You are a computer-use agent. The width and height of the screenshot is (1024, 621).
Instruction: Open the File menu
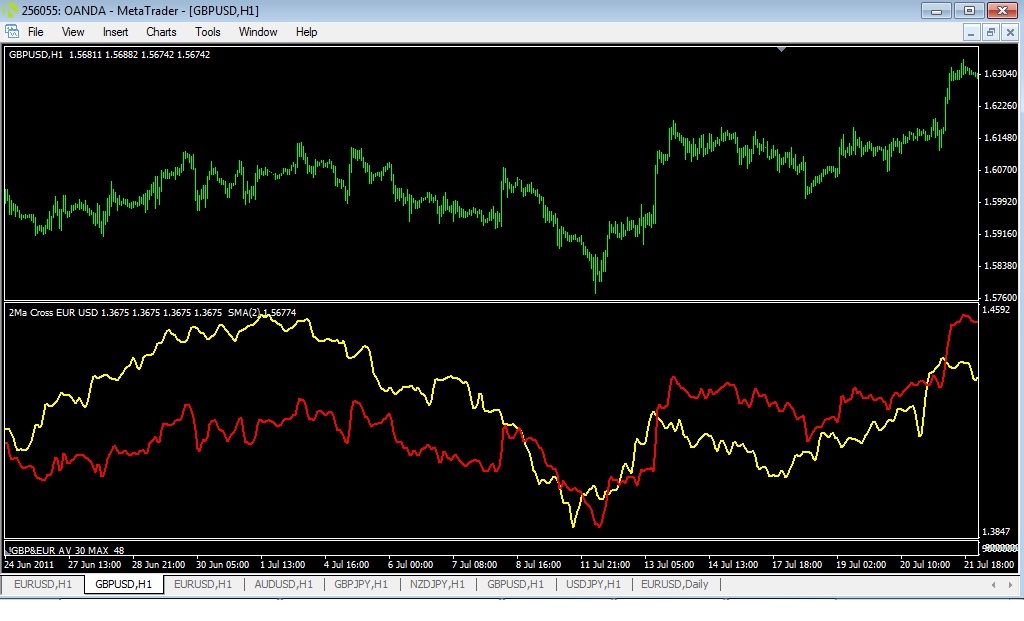(x=35, y=32)
